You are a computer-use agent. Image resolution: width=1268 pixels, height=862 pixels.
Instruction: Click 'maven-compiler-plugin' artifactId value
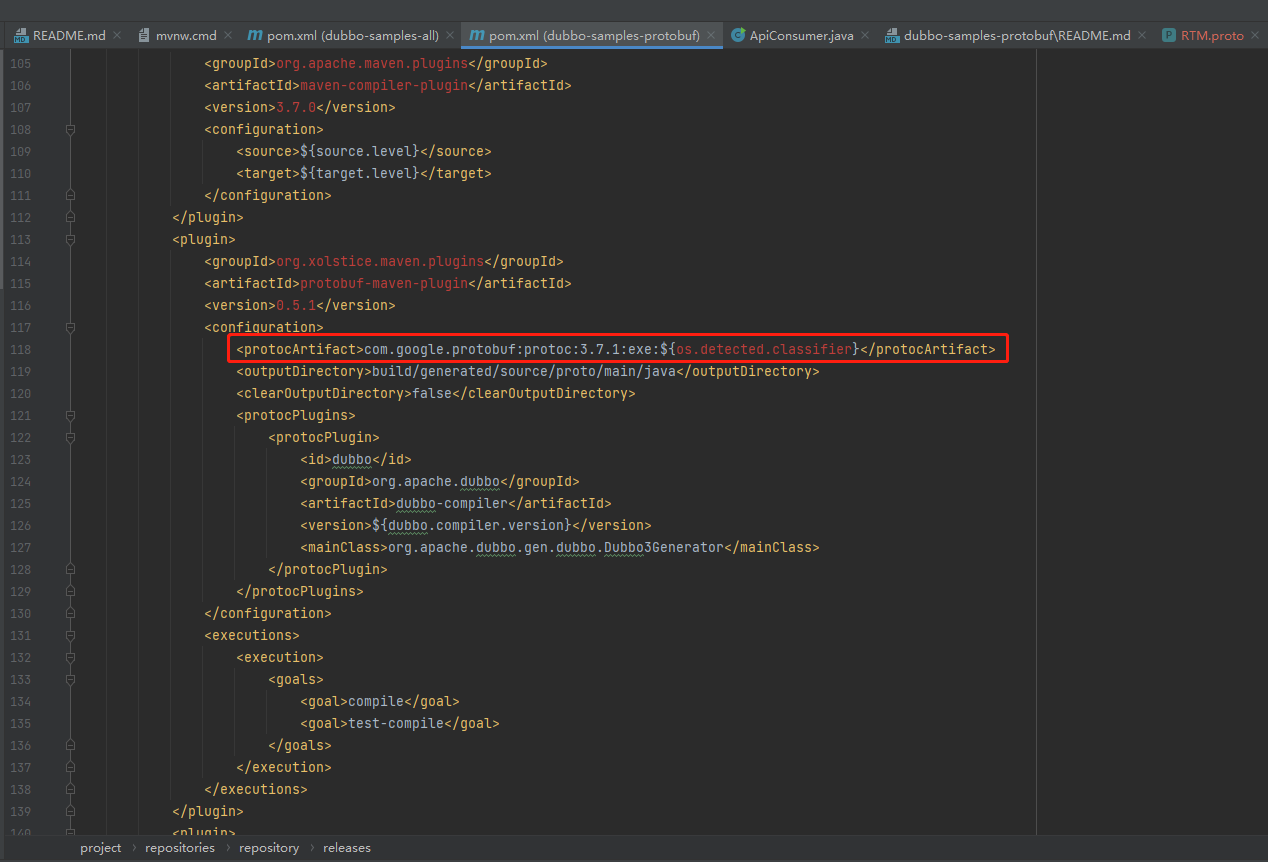tap(384, 85)
